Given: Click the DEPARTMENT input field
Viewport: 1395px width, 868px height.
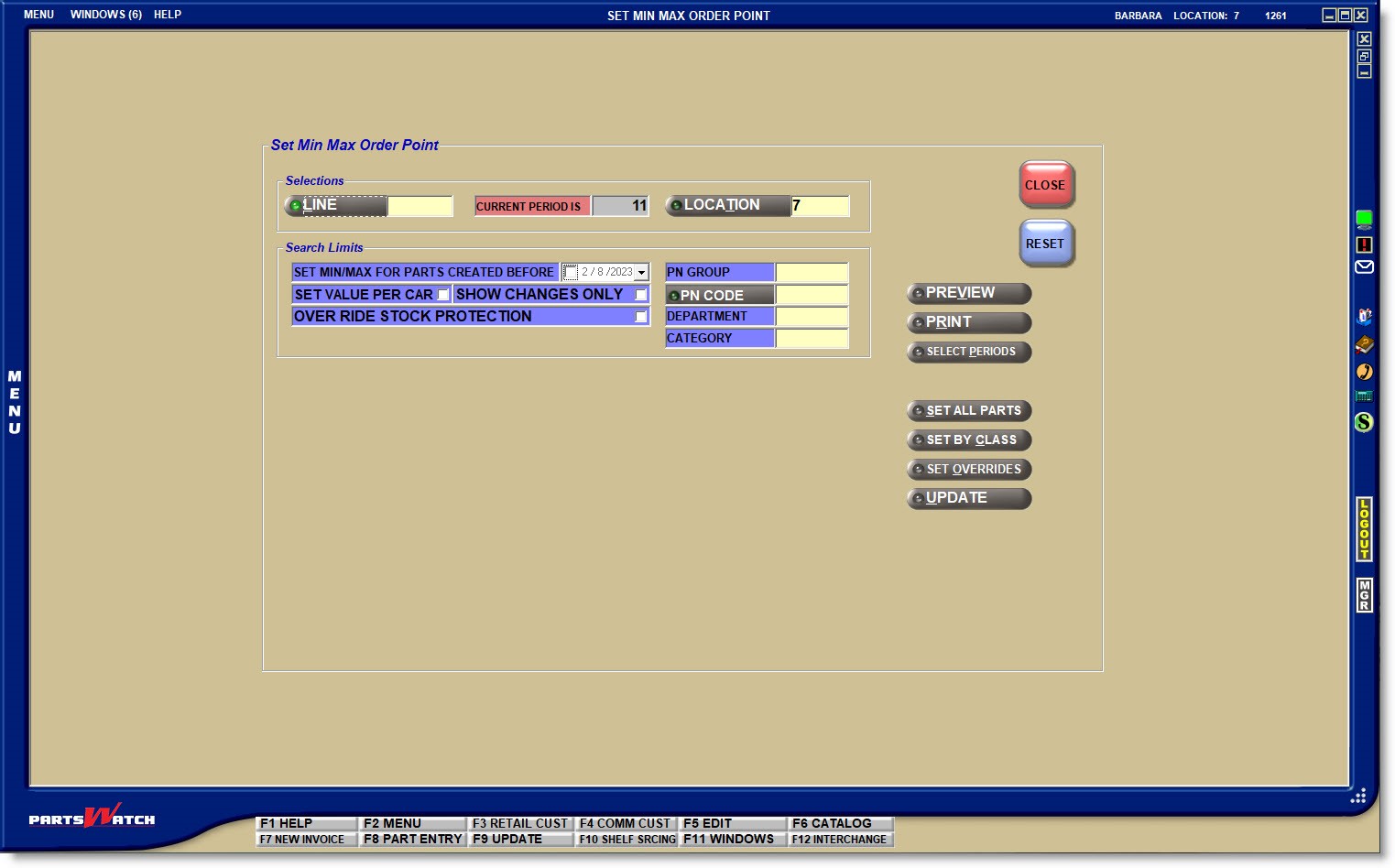Looking at the screenshot, I should [x=812, y=317].
